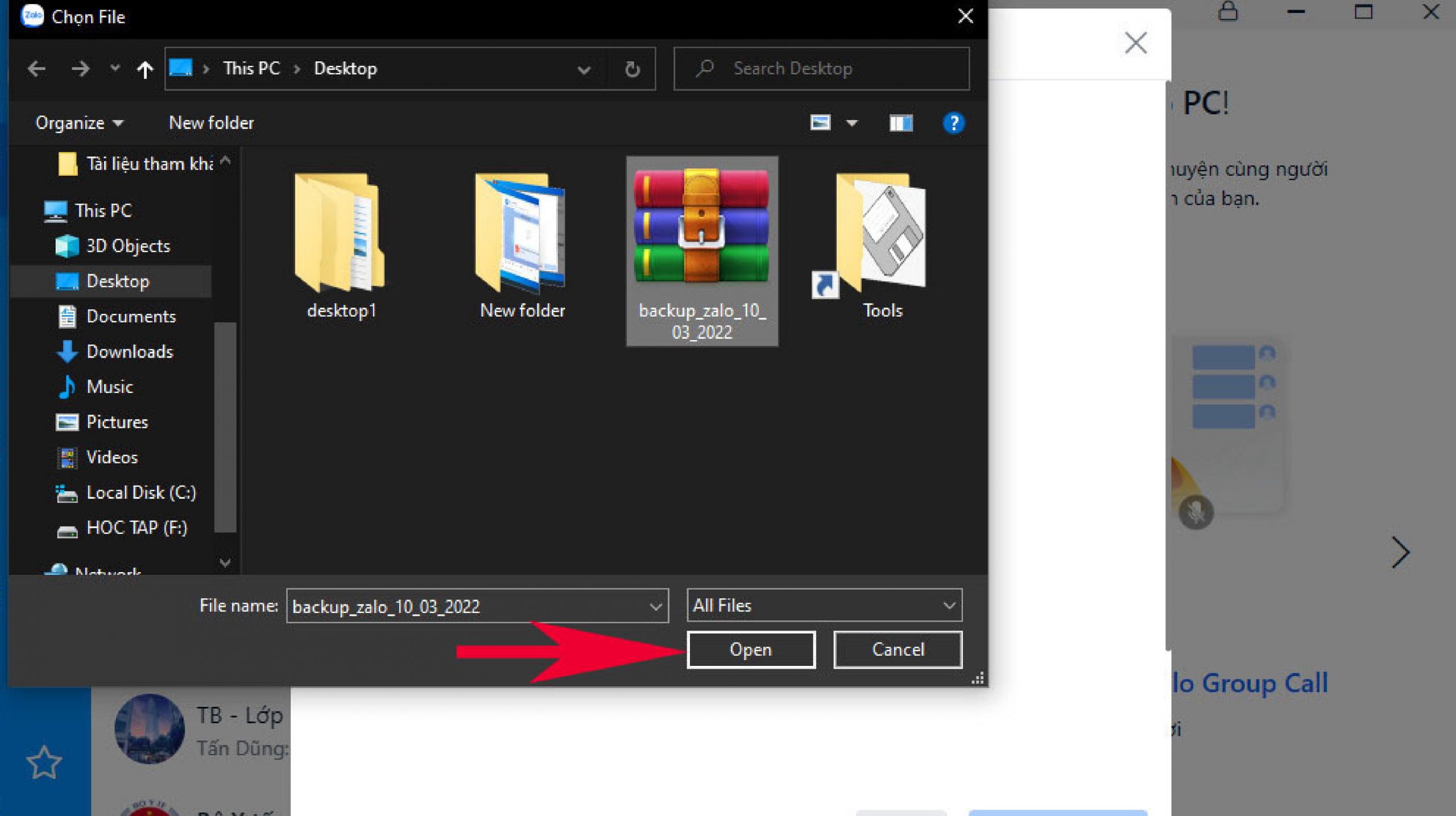Image resolution: width=1456 pixels, height=816 pixels.
Task: Open the All Files type dropdown
Action: tap(824, 605)
